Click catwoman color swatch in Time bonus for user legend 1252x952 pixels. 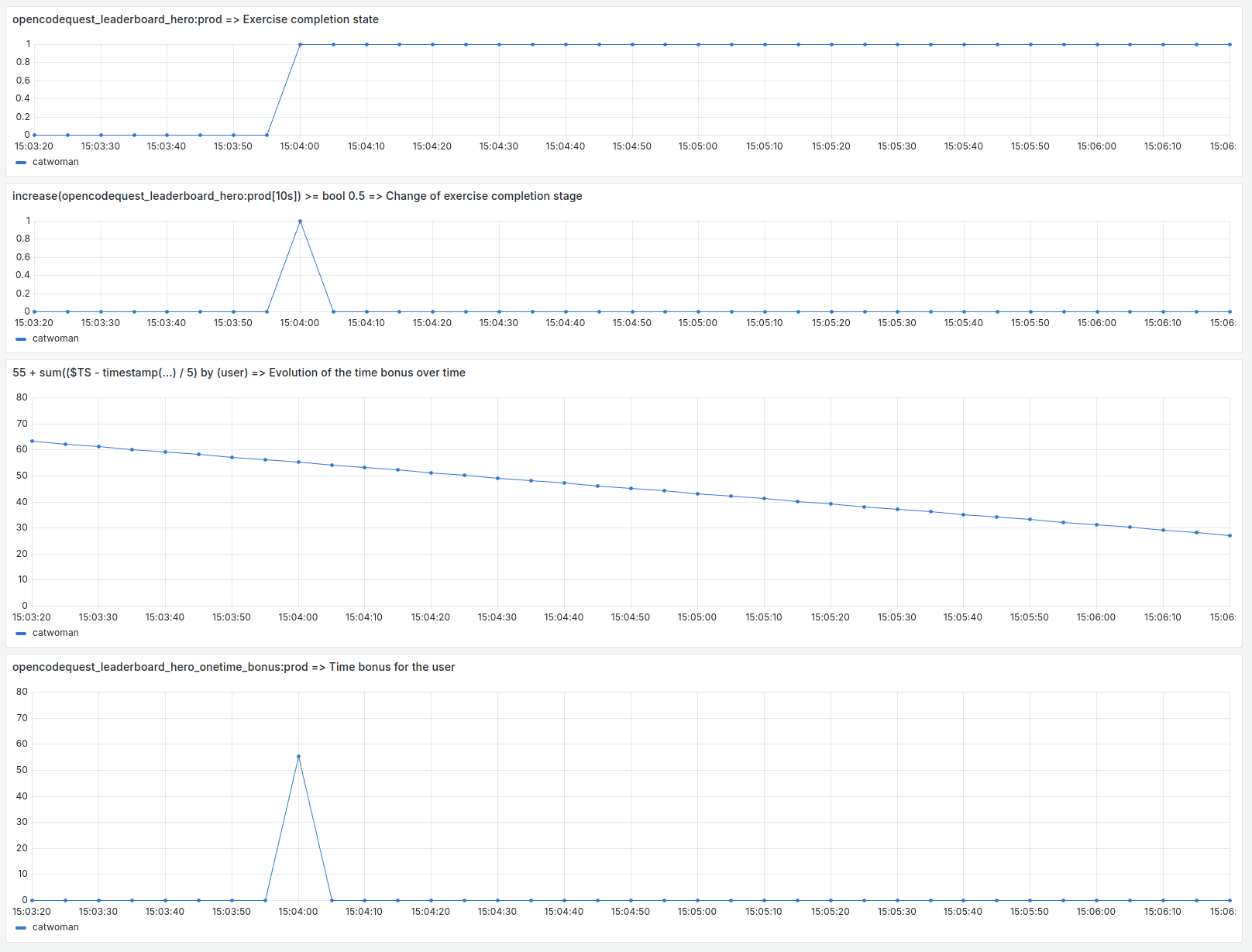coord(21,928)
